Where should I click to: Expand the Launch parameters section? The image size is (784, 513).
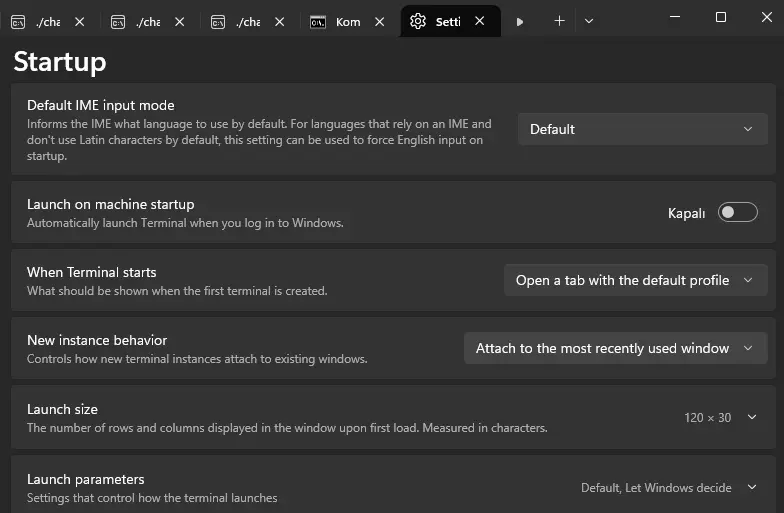(x=752, y=487)
